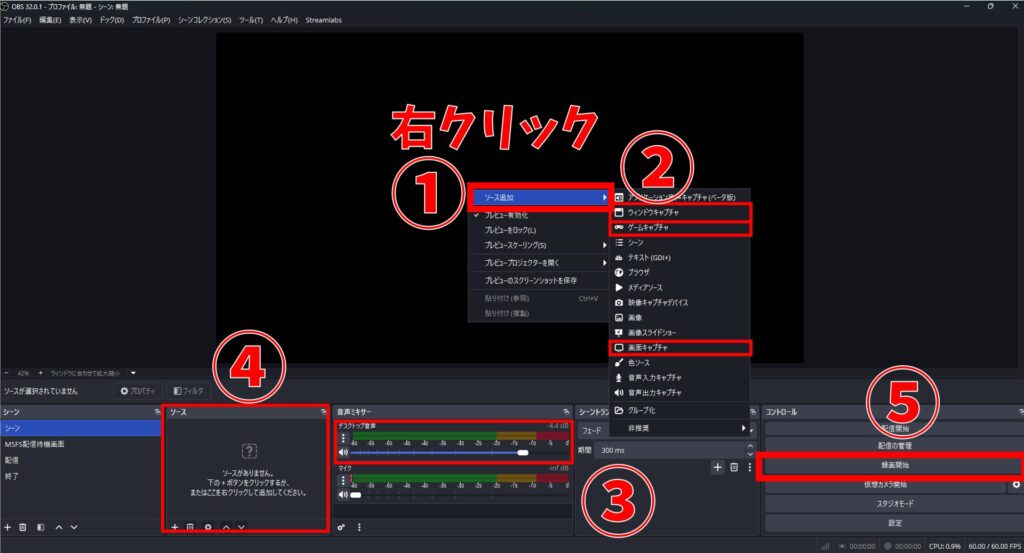Open the シーンコレクション(S) menu

[x=204, y=20]
